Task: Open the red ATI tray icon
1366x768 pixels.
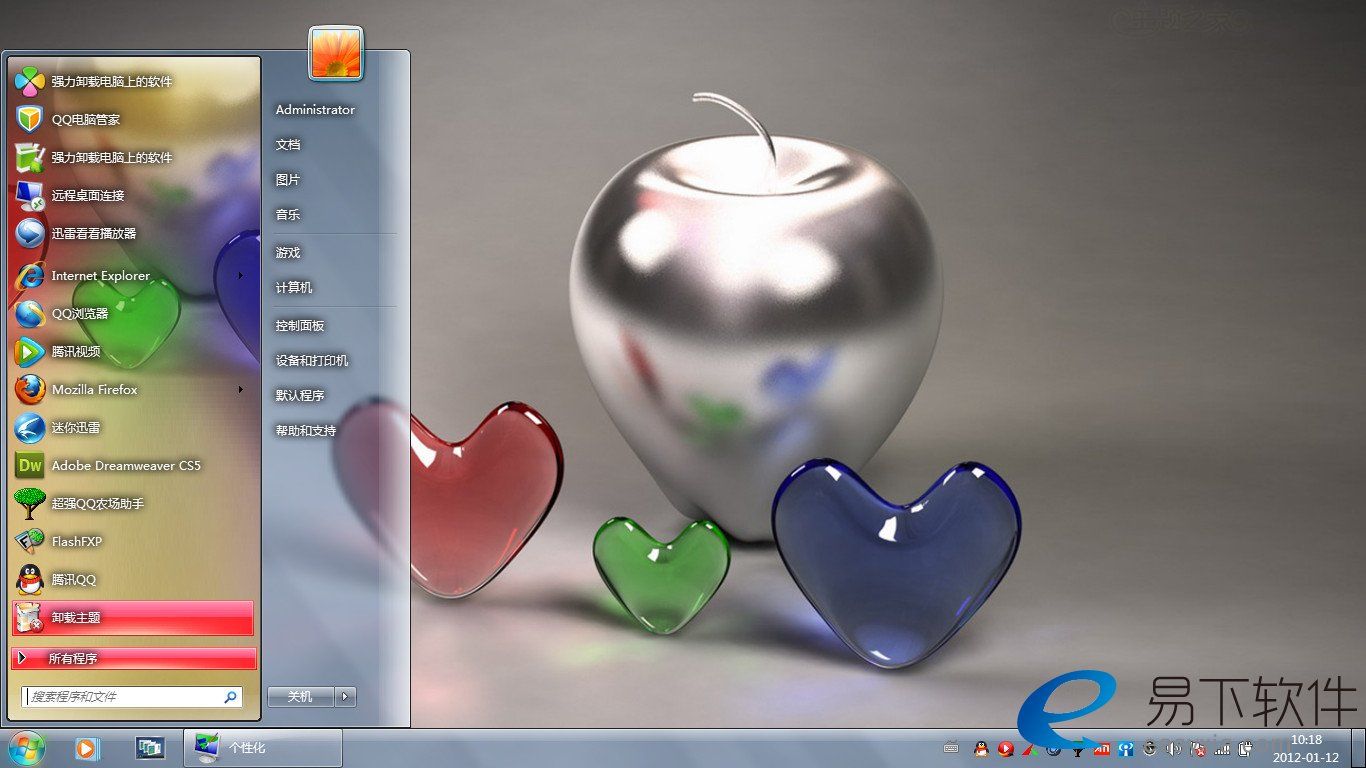Action: 1102,748
